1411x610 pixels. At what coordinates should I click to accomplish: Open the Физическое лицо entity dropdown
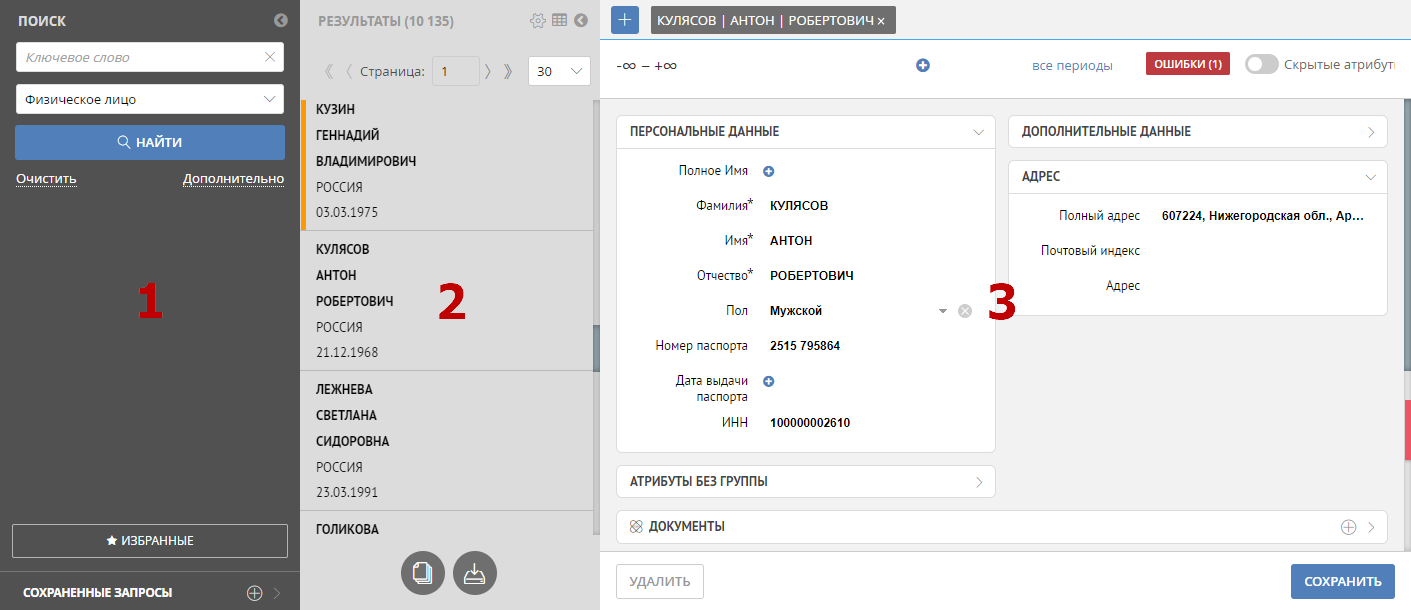coord(150,99)
